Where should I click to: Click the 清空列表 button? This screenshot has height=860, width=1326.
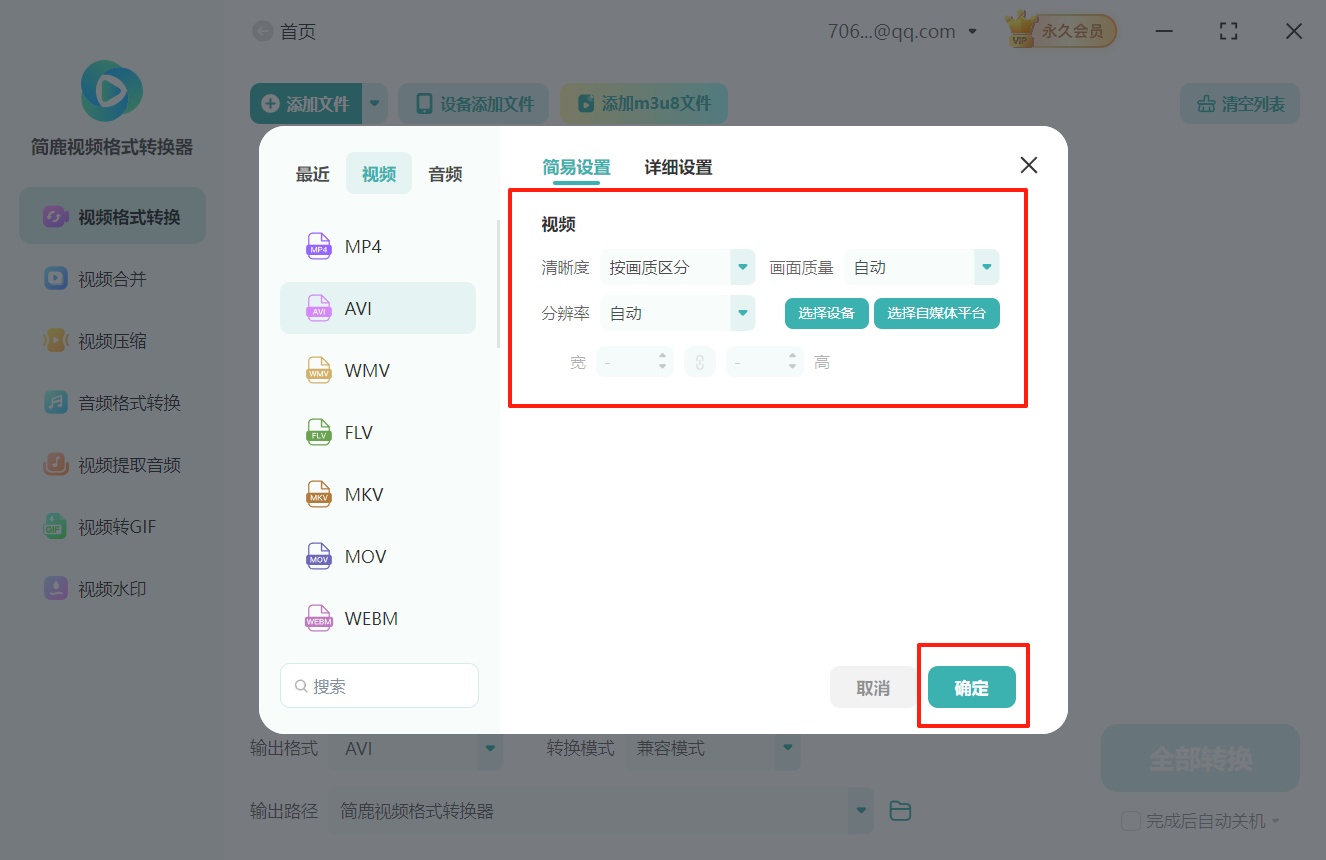pos(1239,103)
